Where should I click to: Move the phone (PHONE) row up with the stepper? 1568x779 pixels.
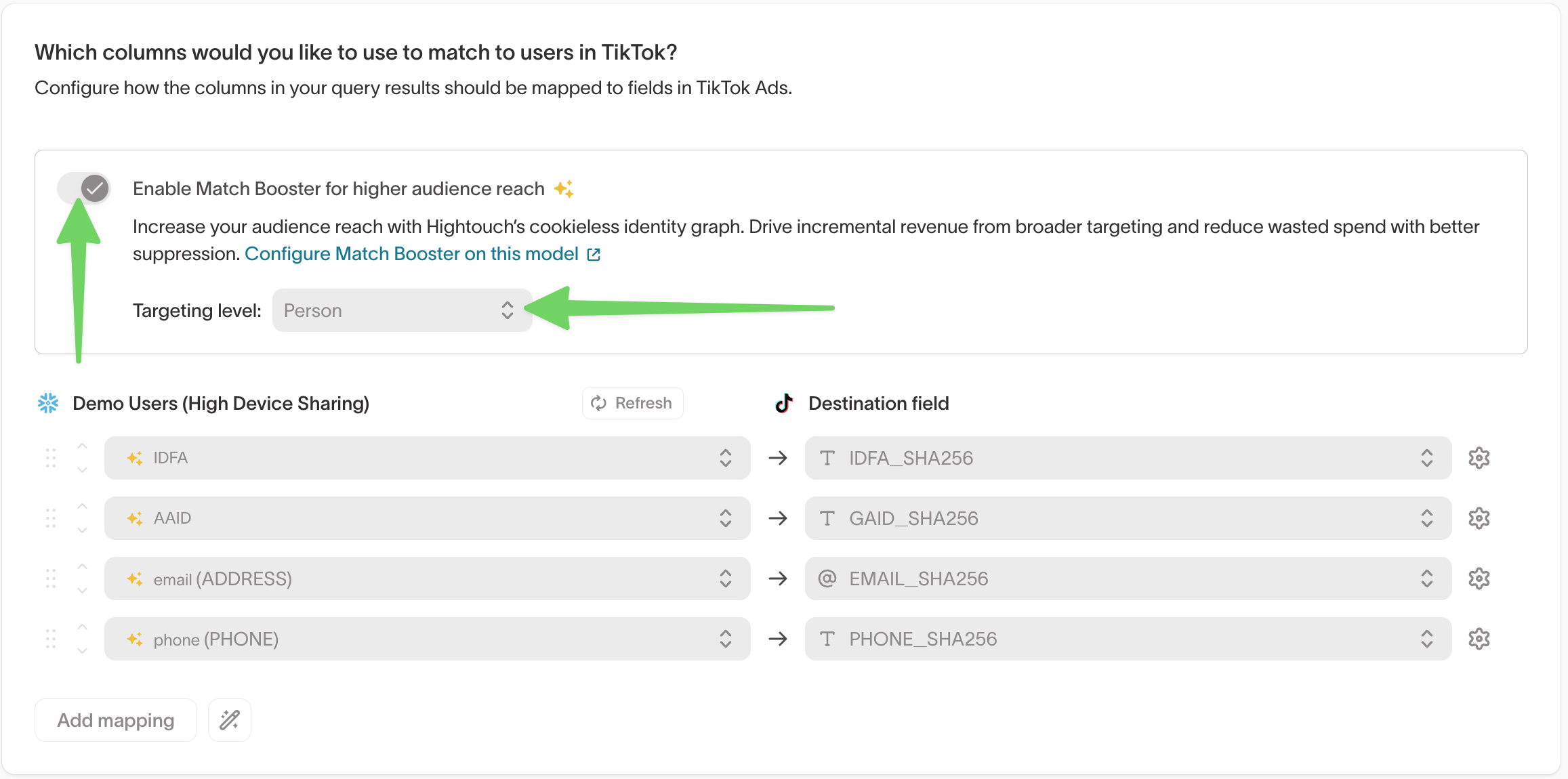click(x=82, y=627)
